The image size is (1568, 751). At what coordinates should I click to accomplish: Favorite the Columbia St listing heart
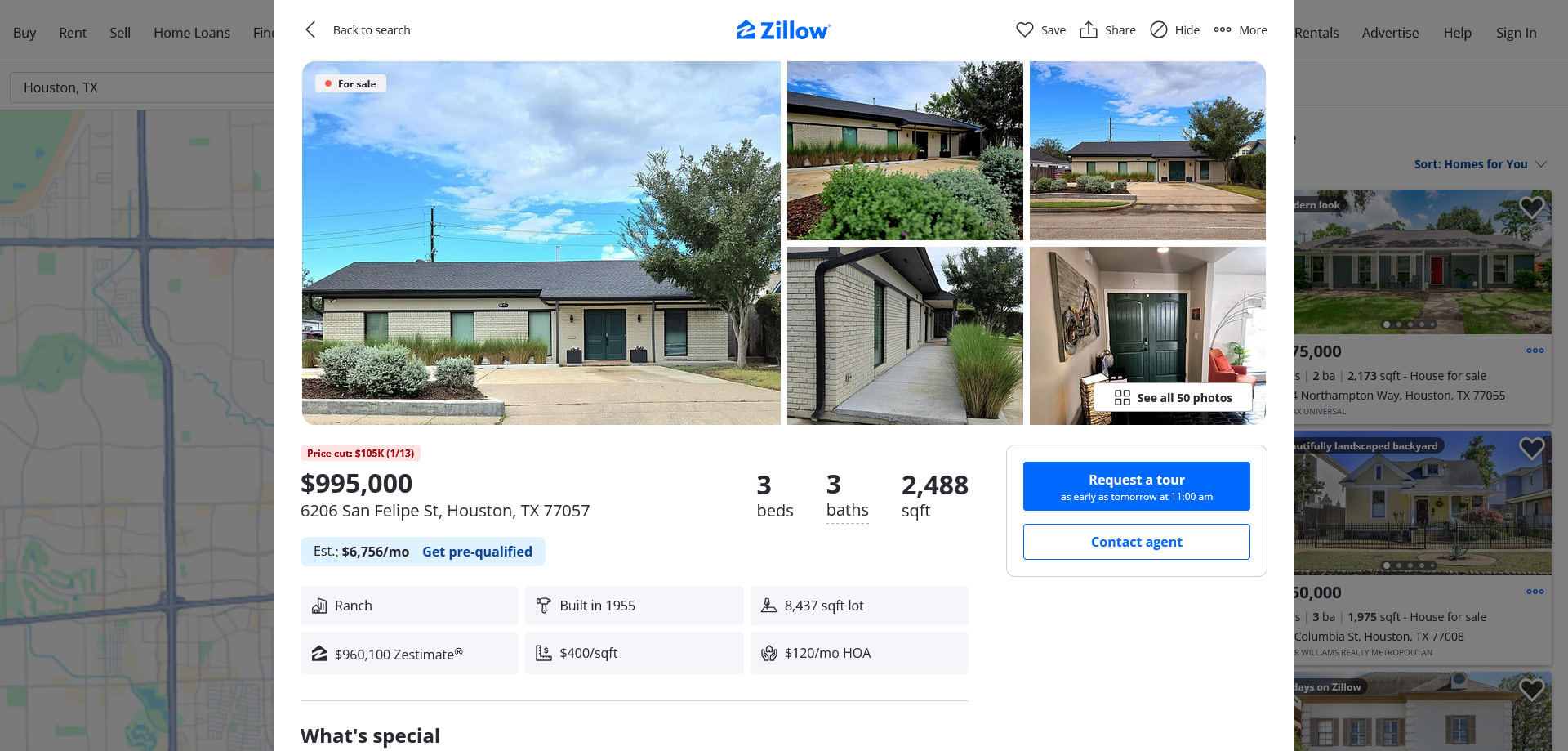pos(1531,449)
